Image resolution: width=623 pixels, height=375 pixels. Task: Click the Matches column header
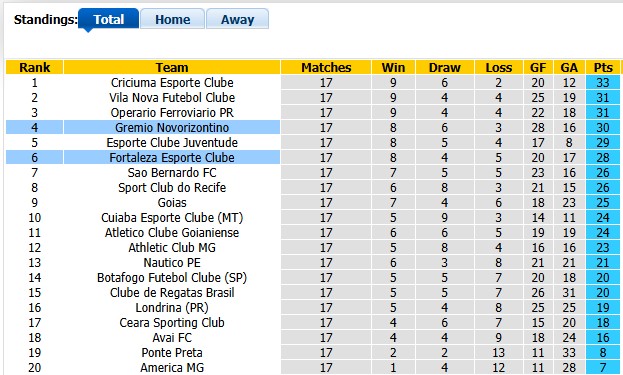(x=326, y=67)
